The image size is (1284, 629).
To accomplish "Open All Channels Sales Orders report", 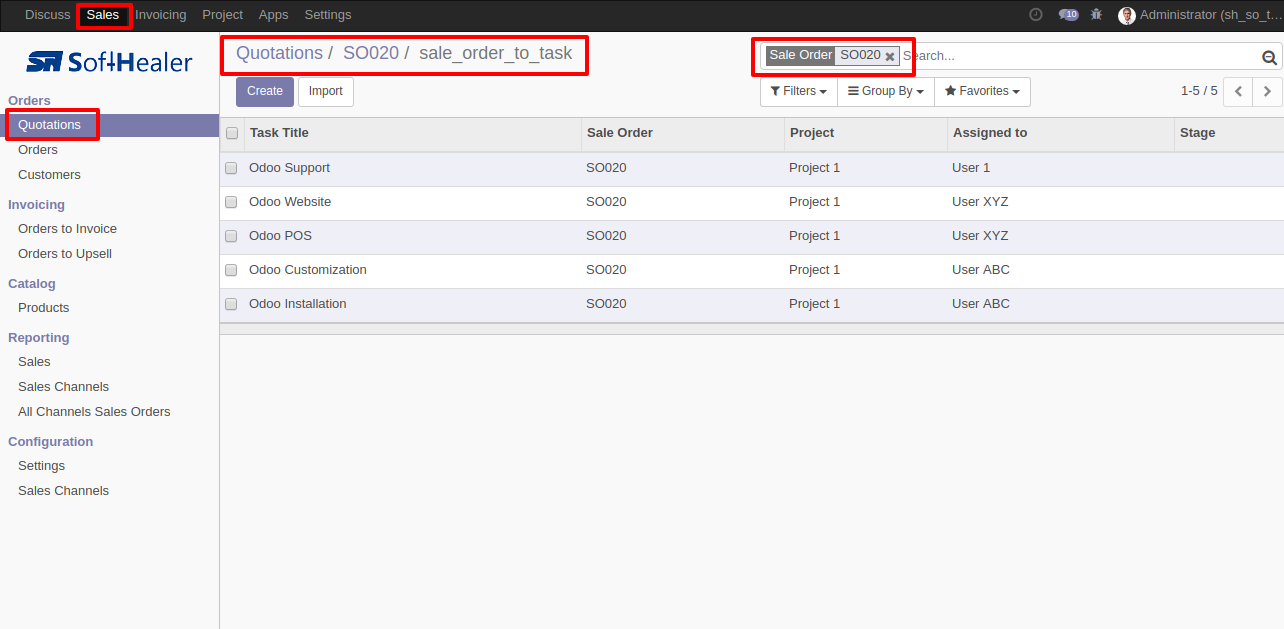I will point(94,412).
